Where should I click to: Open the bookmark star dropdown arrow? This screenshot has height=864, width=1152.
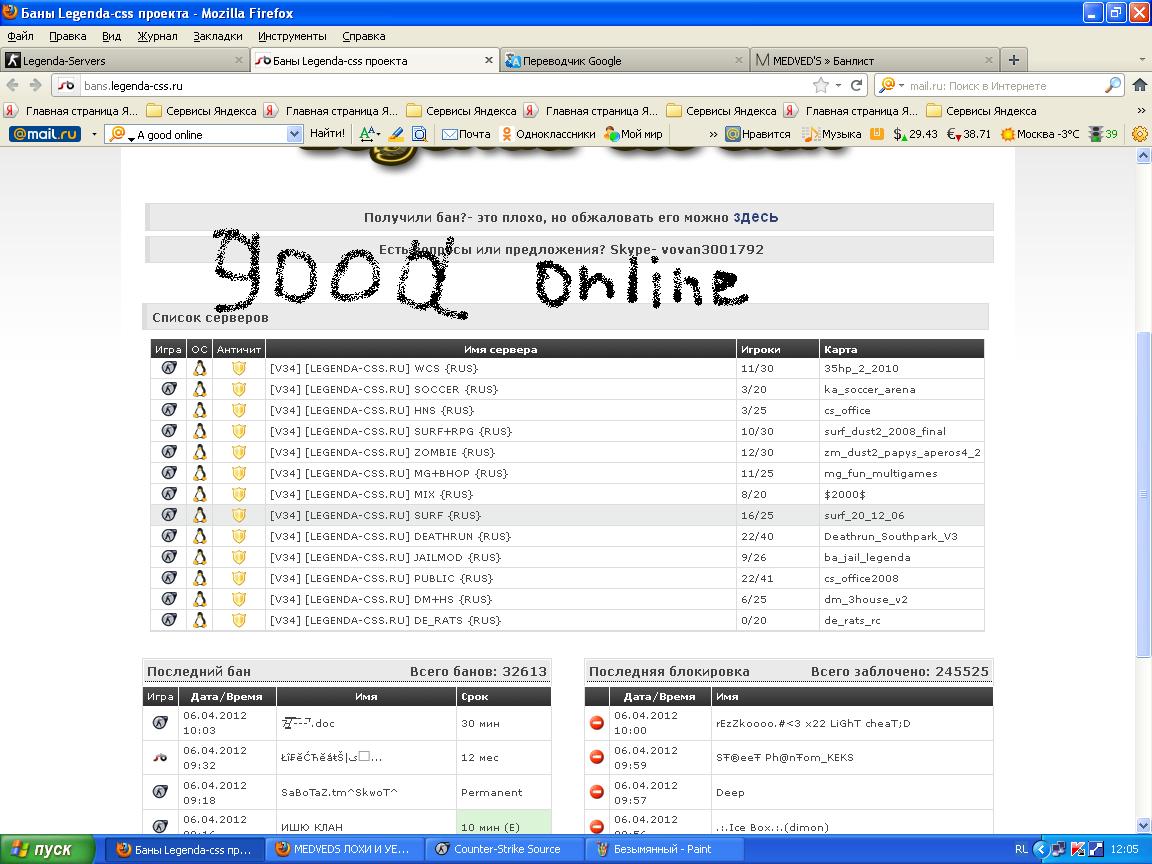pyautogui.click(x=838, y=86)
